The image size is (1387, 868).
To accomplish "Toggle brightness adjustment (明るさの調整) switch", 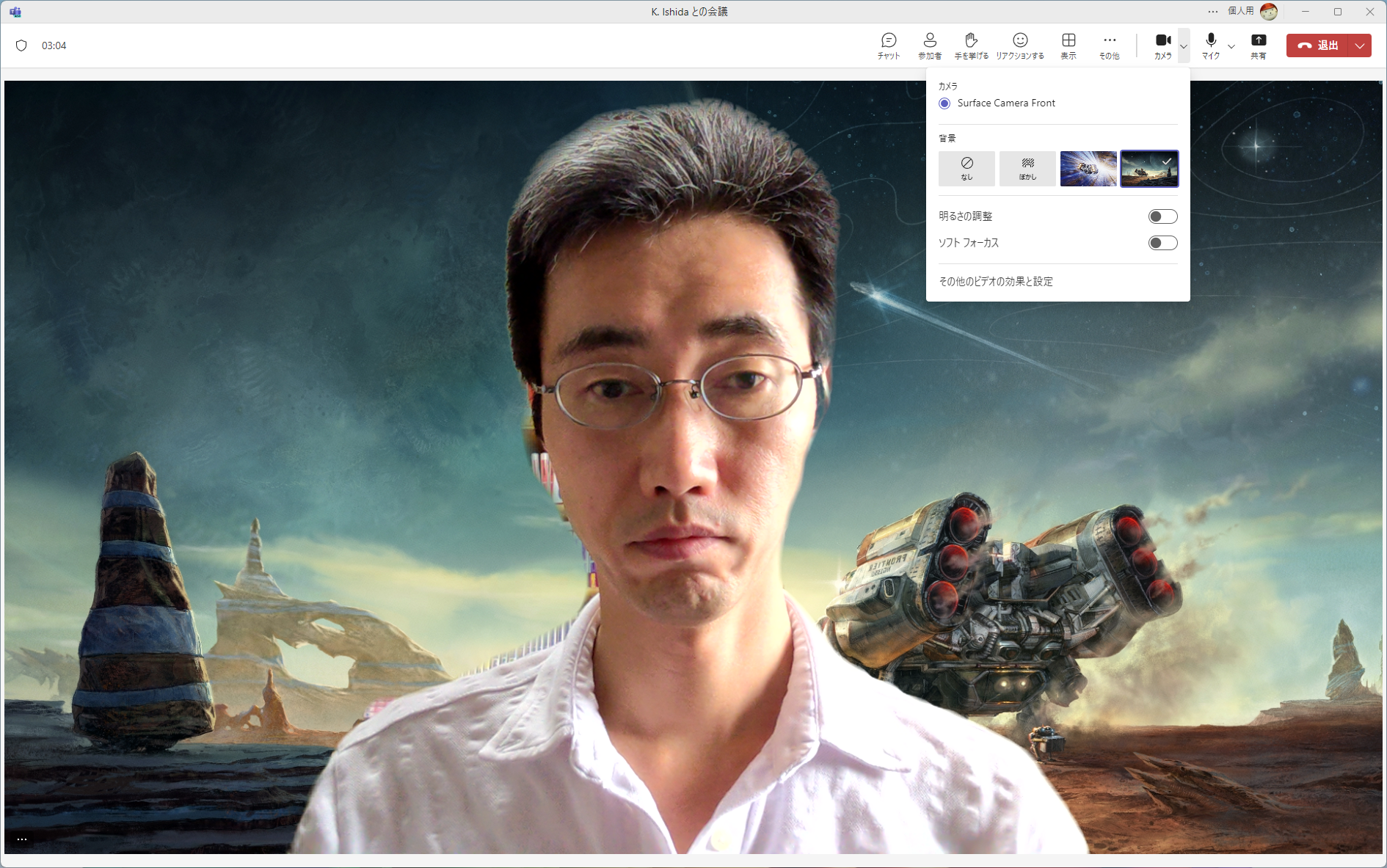I will click(x=1163, y=216).
